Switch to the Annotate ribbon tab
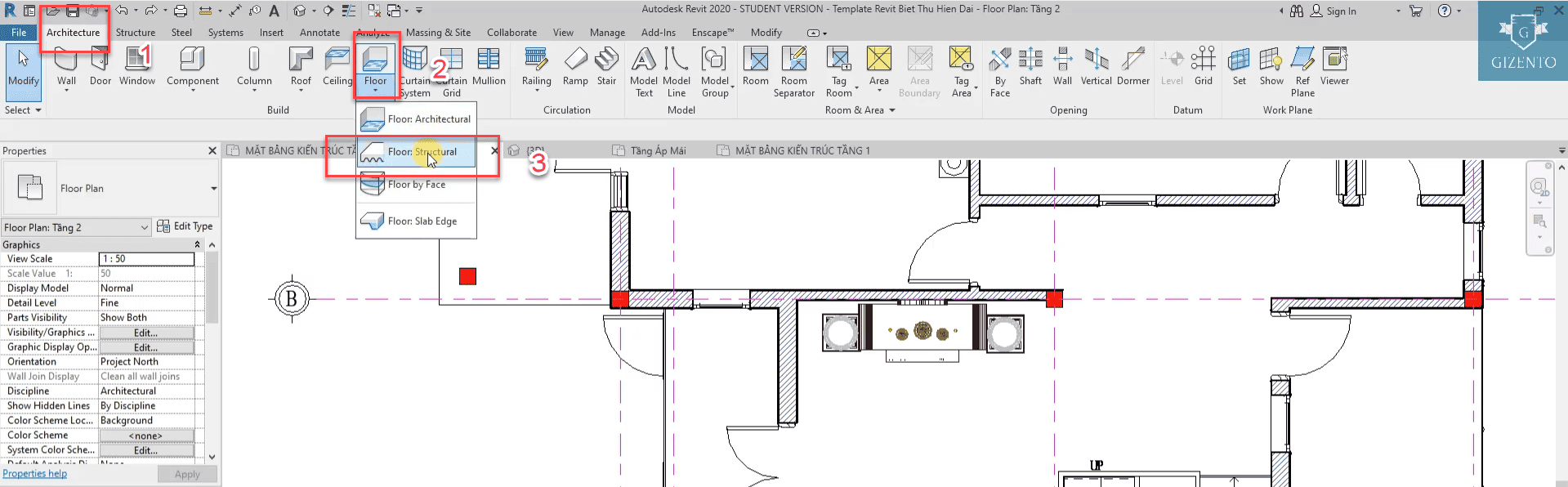The width and height of the screenshot is (1568, 487). coord(319,33)
